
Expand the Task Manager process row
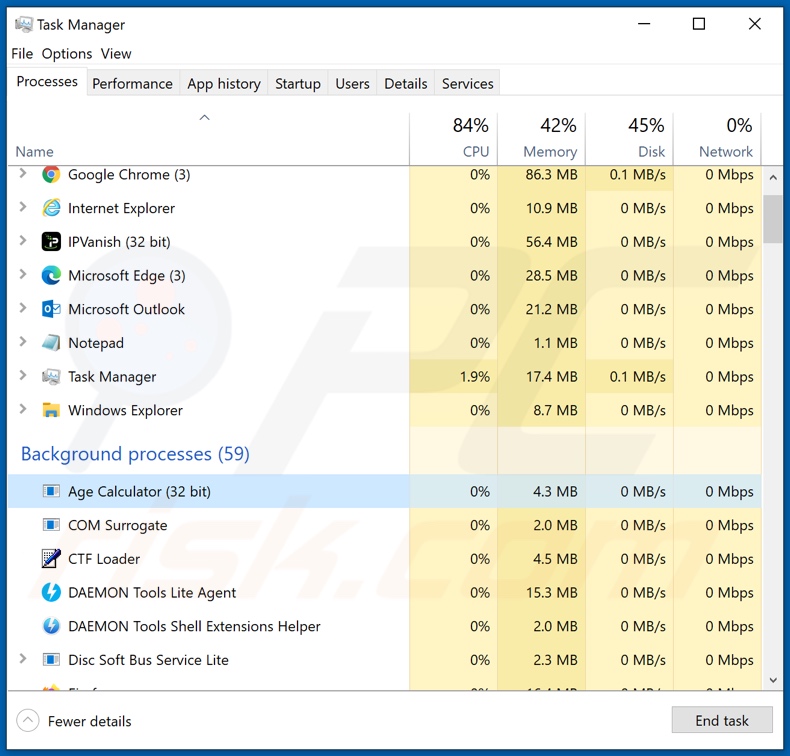click(23, 376)
